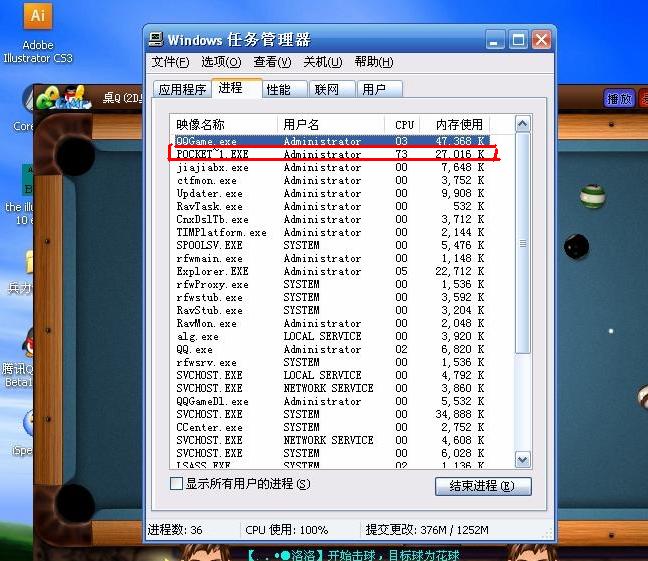This screenshot has height=561, width=648.
Task: Toggle show processes from all users checkbox
Action: coord(176,483)
